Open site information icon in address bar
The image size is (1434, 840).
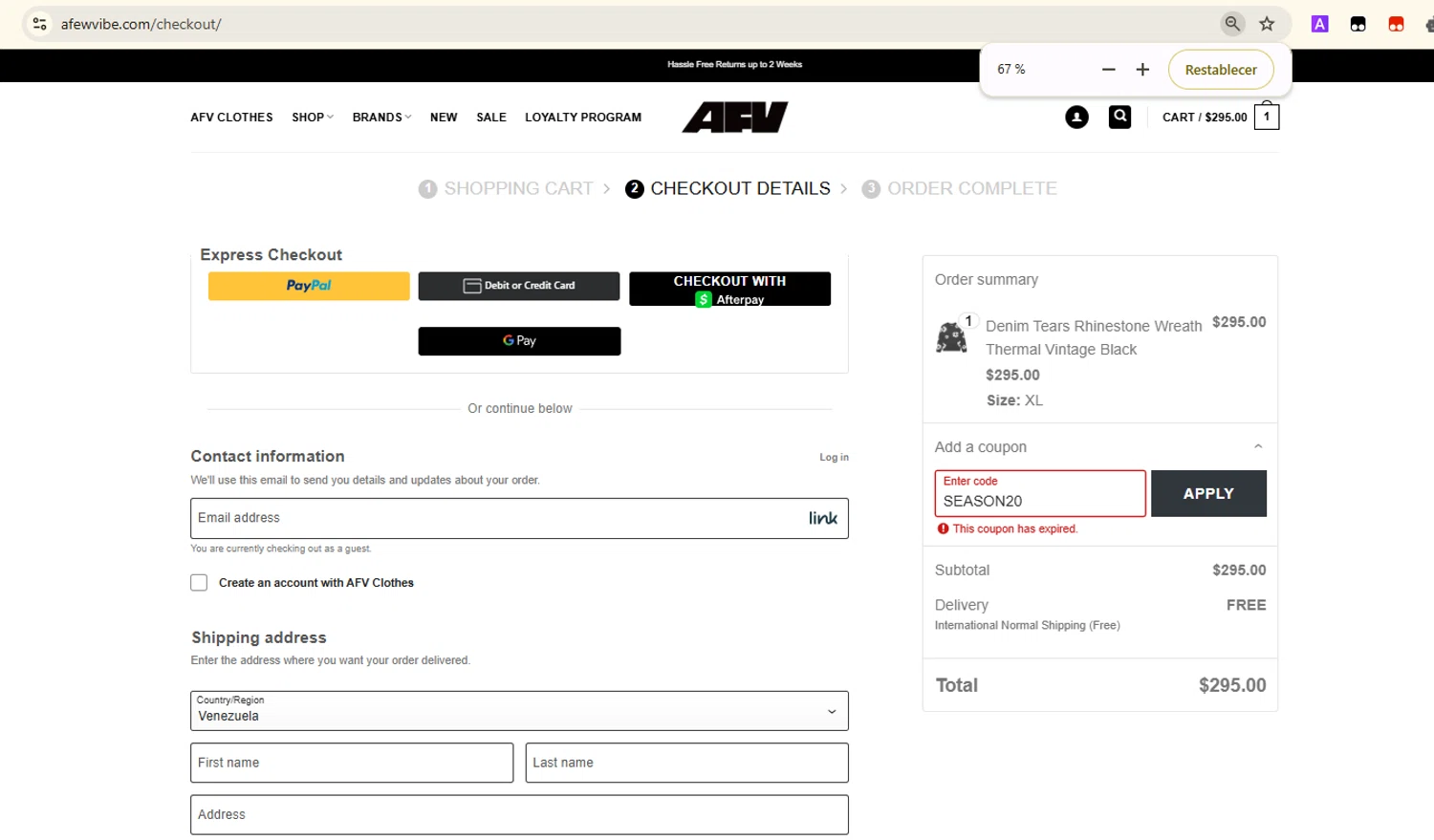(39, 24)
